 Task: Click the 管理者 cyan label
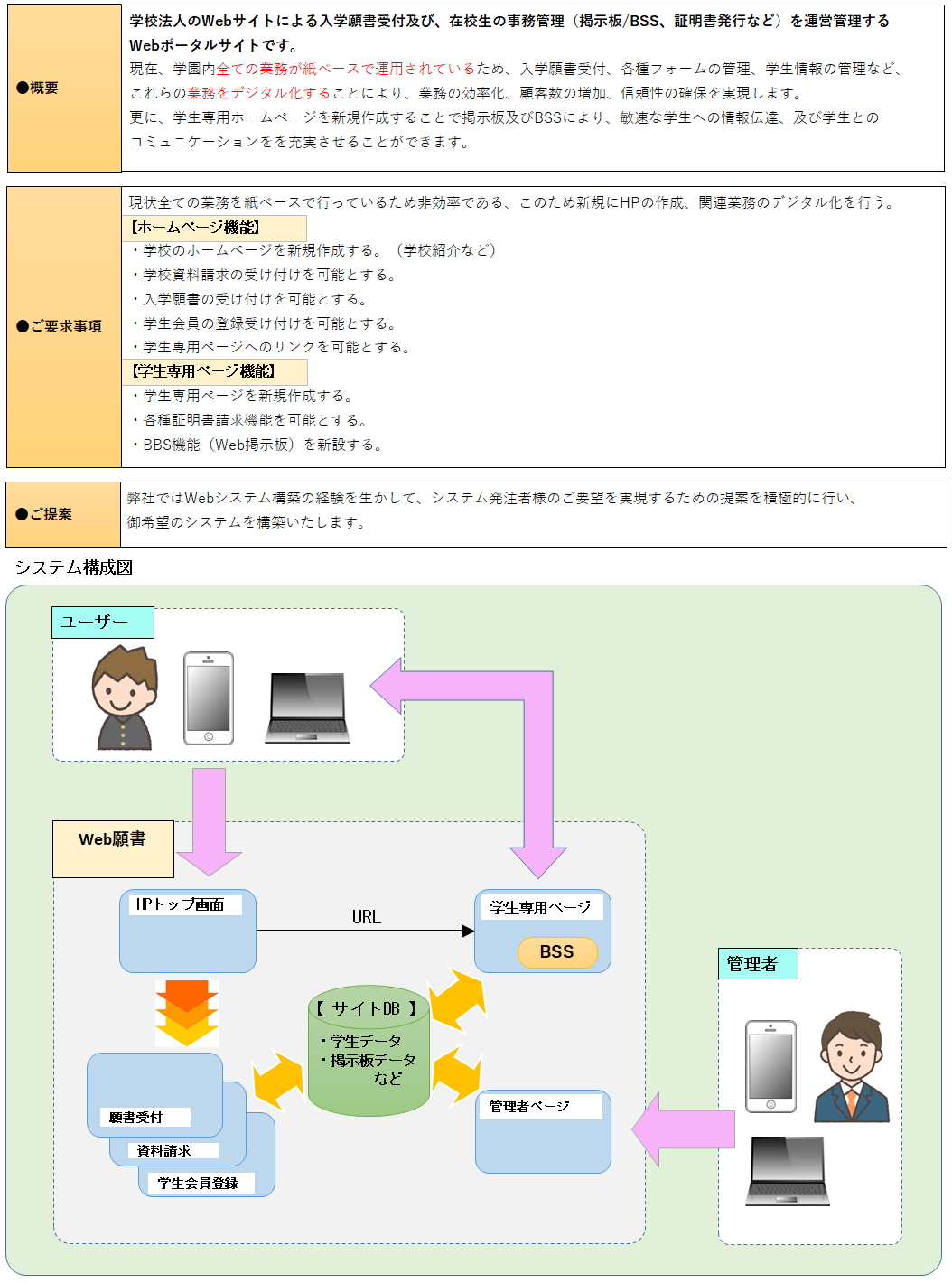click(x=758, y=964)
